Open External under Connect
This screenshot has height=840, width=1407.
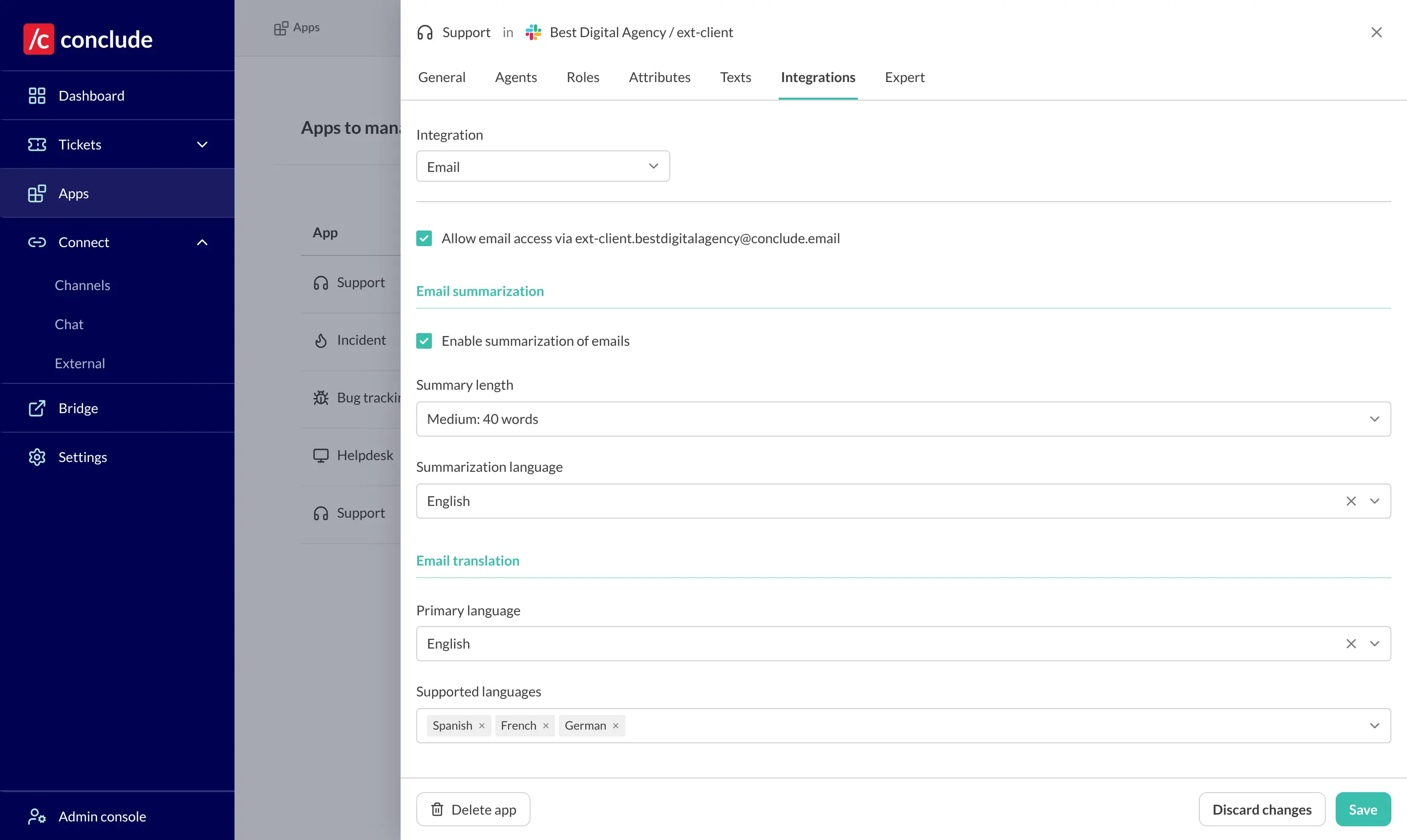80,363
